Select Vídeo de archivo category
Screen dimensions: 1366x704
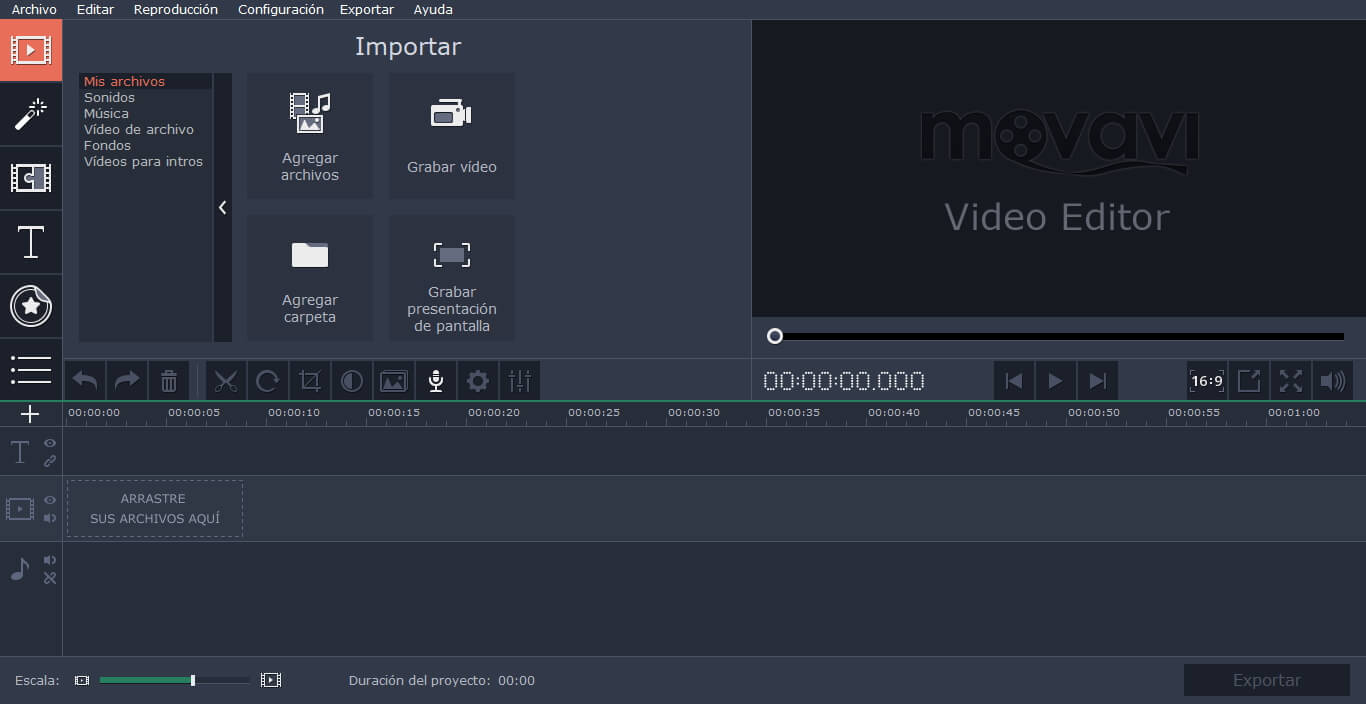tap(145, 129)
